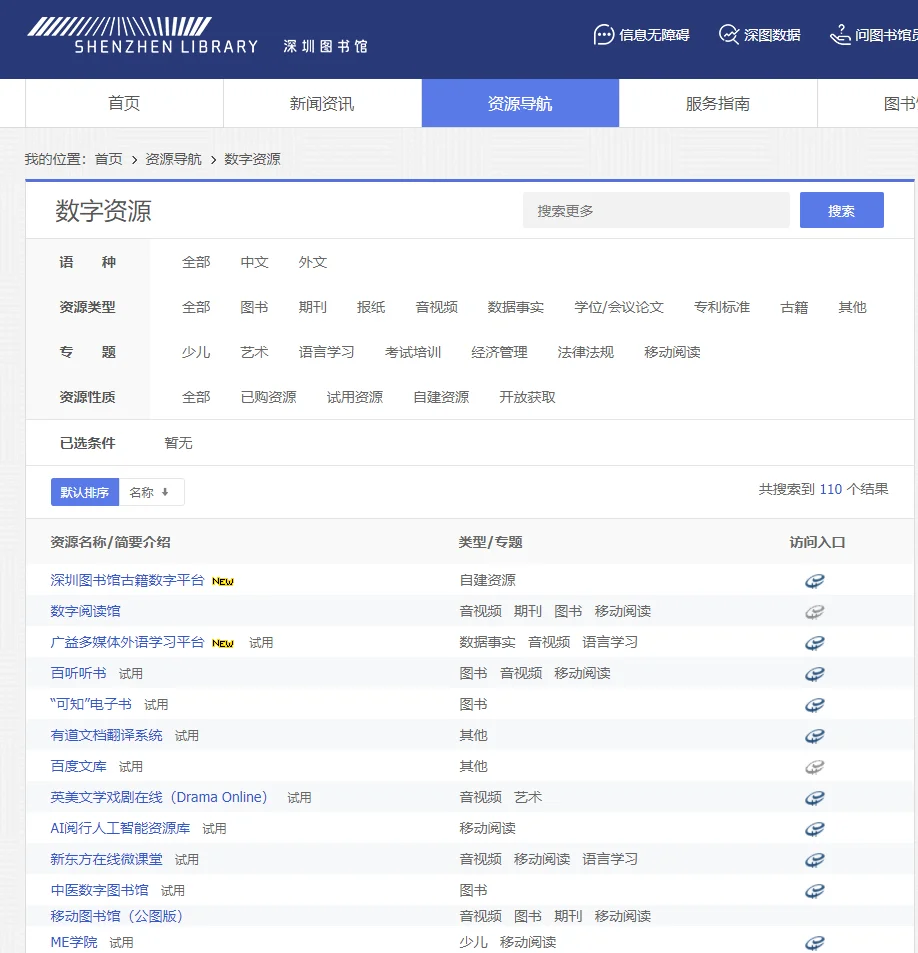Open 新东方在线微课堂 link
The height and width of the screenshot is (953, 918).
click(x=106, y=859)
